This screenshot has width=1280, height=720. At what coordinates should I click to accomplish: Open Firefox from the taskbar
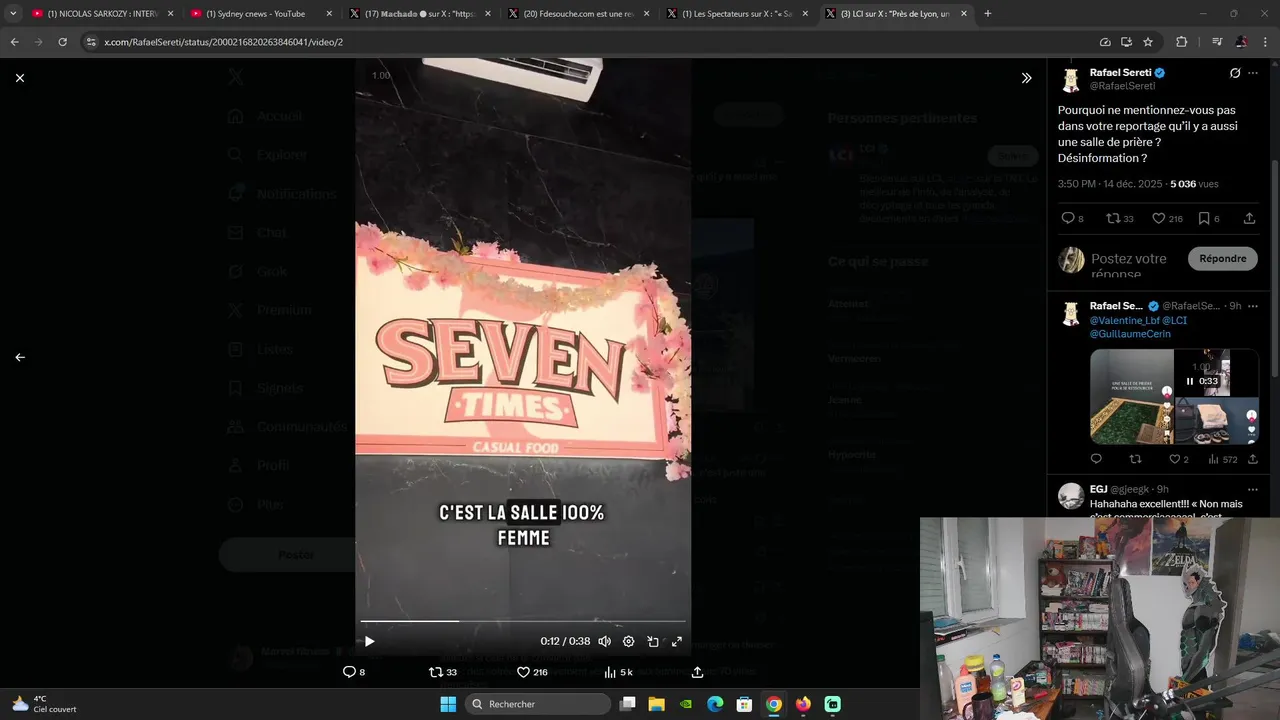tap(803, 704)
